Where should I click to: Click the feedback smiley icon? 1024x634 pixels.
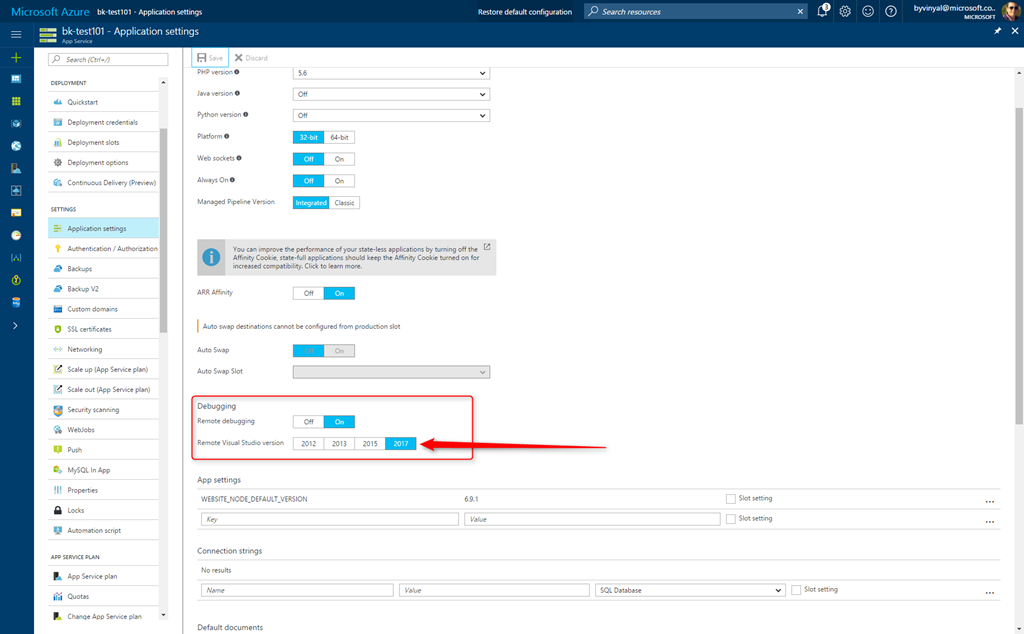(868, 11)
